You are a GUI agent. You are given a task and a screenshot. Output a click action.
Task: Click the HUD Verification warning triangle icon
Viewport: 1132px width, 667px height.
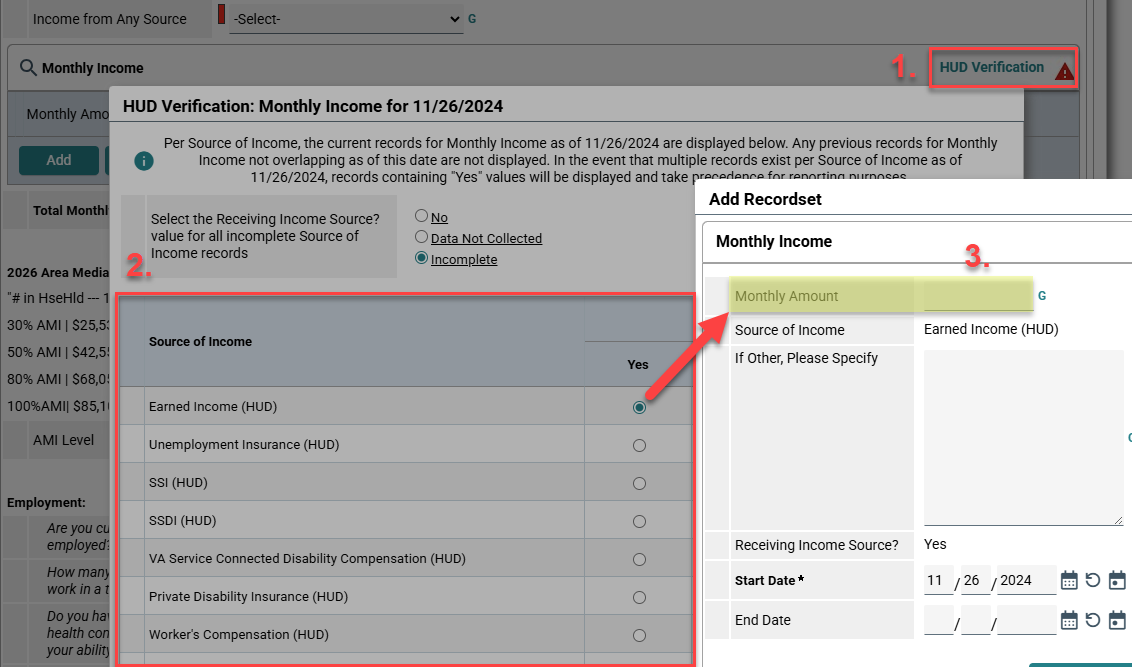[1063, 71]
